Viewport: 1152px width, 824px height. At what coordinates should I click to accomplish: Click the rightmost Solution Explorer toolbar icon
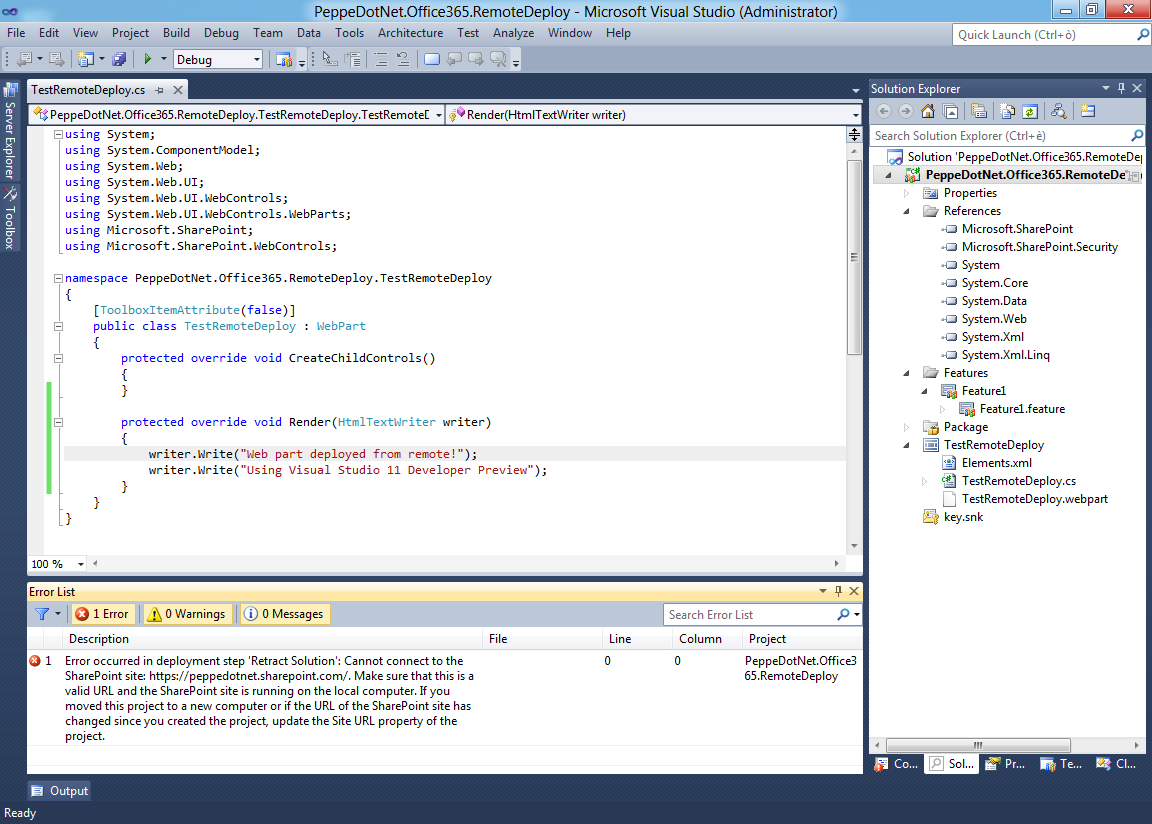(1088, 112)
